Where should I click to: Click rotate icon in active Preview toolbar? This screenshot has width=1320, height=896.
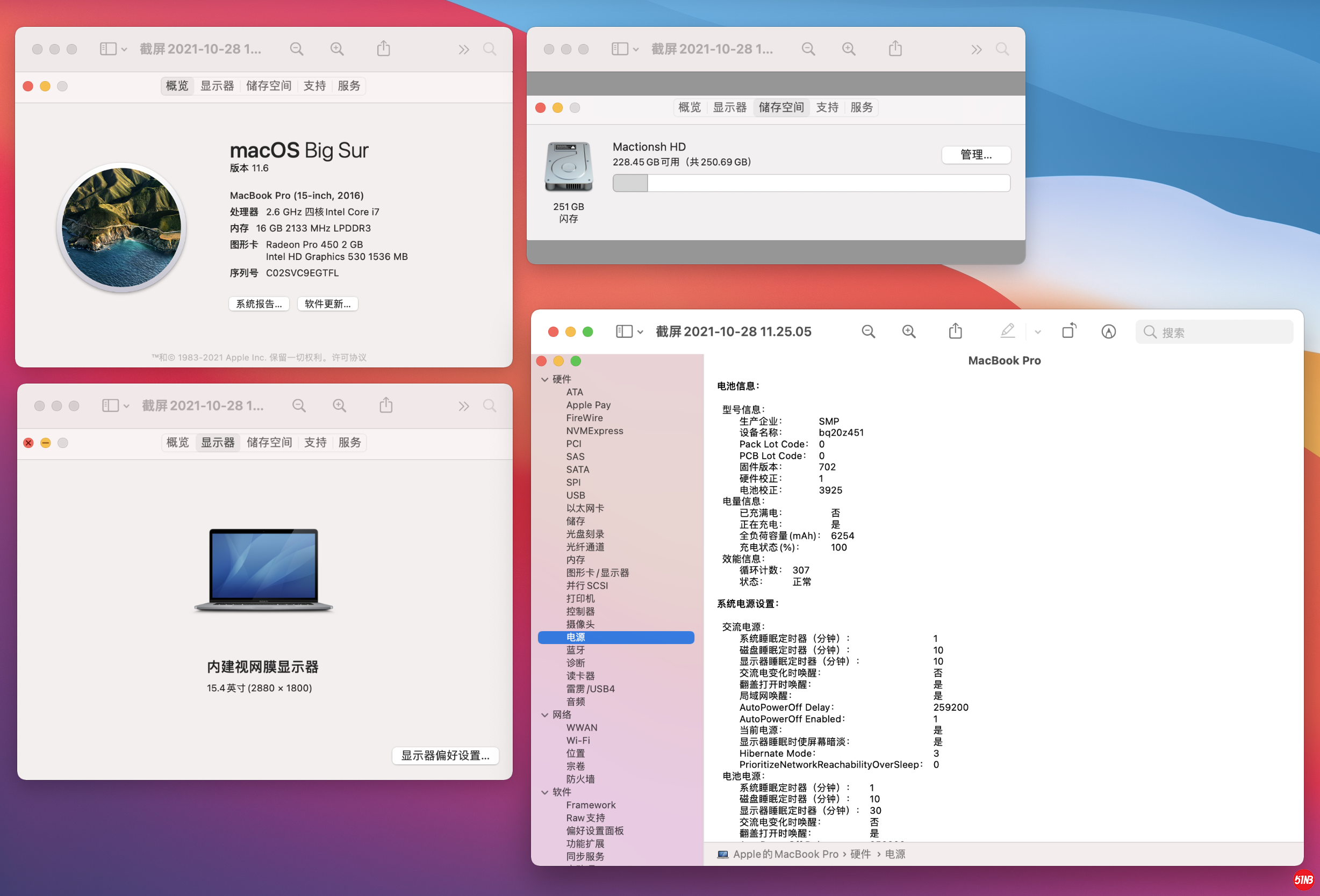click(x=1069, y=331)
